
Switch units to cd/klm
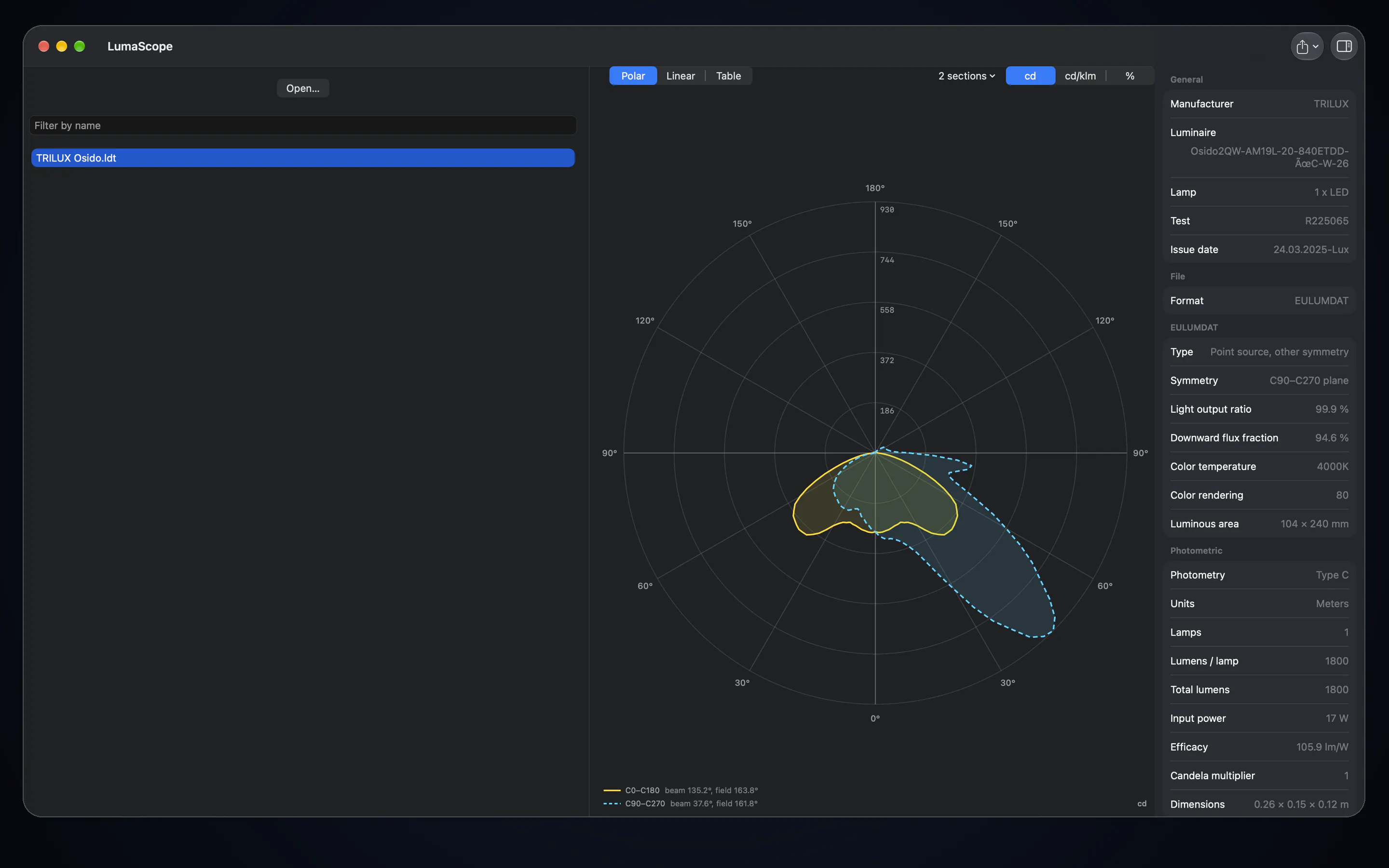point(1080,76)
